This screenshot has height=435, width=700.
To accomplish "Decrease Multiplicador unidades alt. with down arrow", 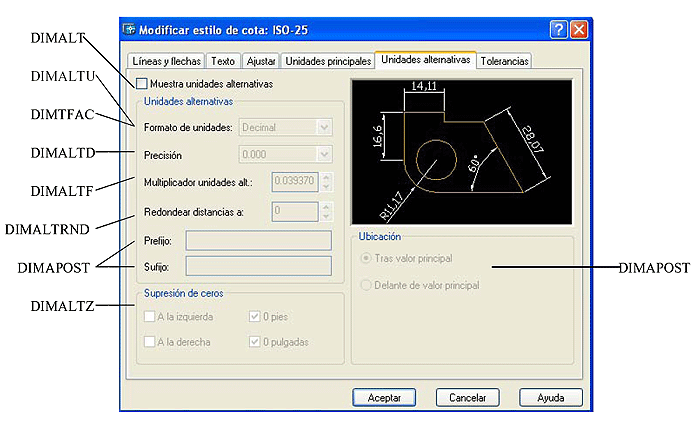I will pos(326,187).
